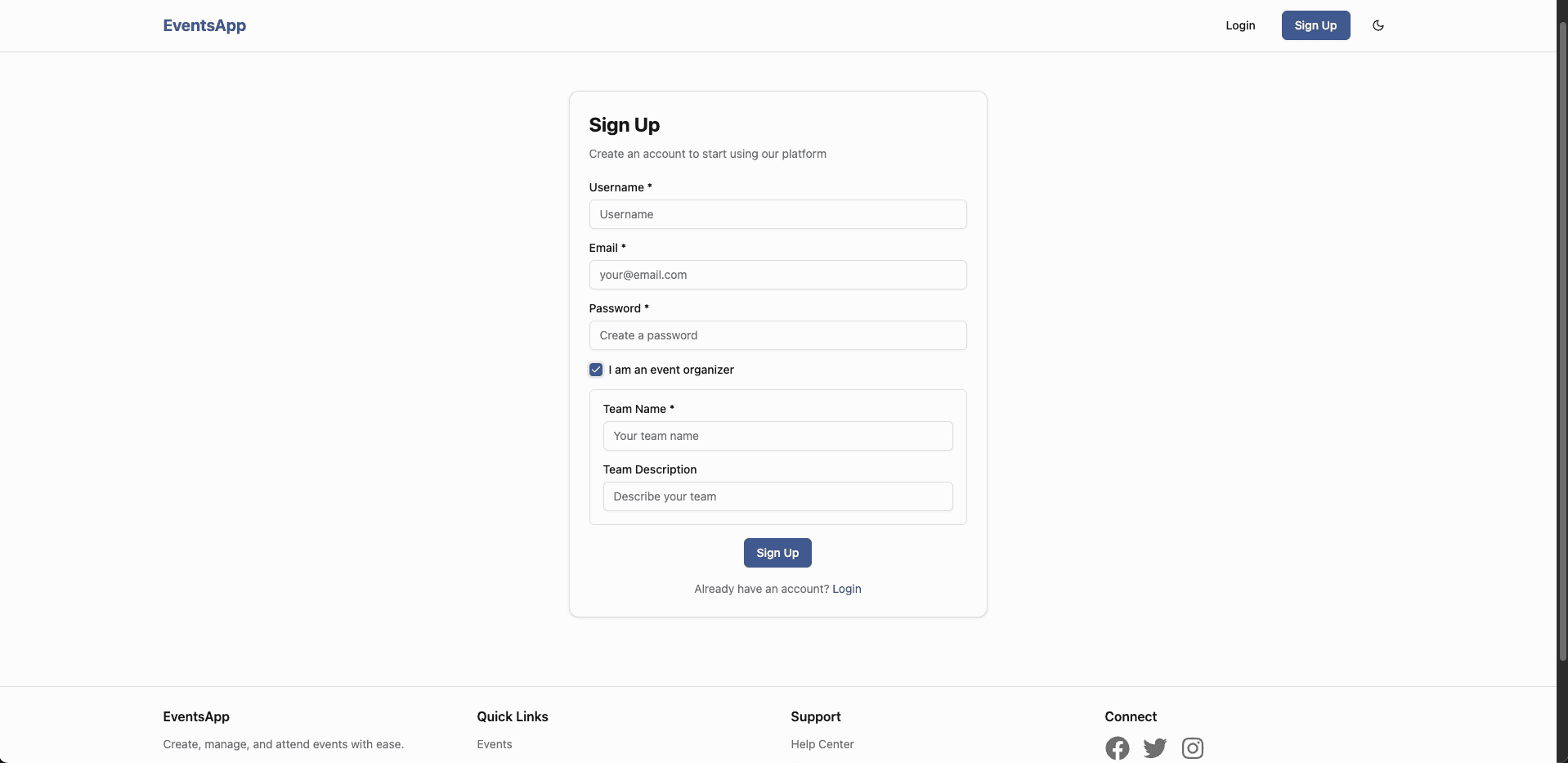
Task: Open the Login link below the form
Action: coord(846,589)
